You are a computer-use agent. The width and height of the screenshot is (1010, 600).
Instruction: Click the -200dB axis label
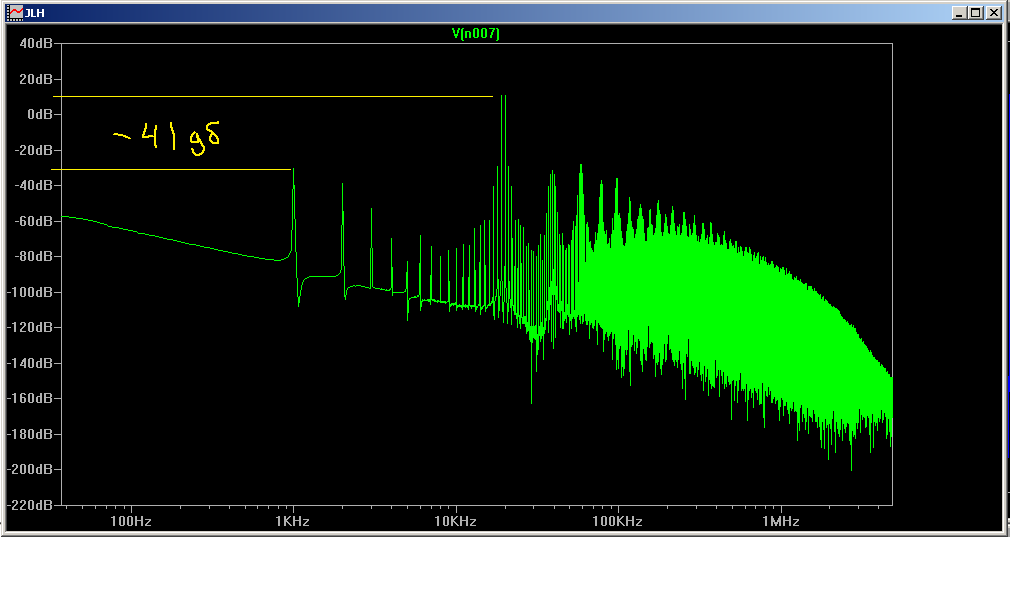pos(30,469)
